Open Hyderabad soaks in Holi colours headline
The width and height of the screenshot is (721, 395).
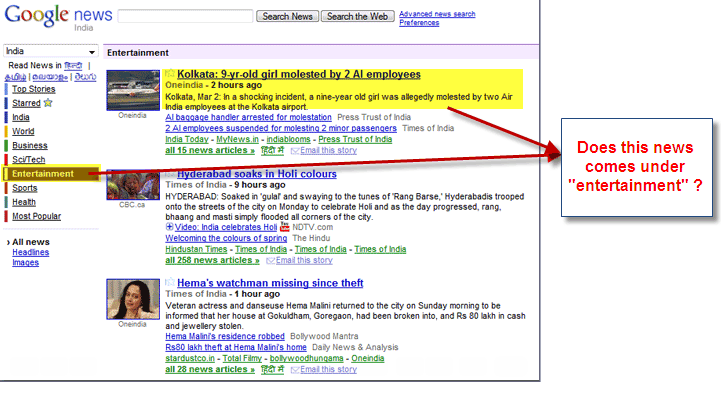[x=257, y=174]
